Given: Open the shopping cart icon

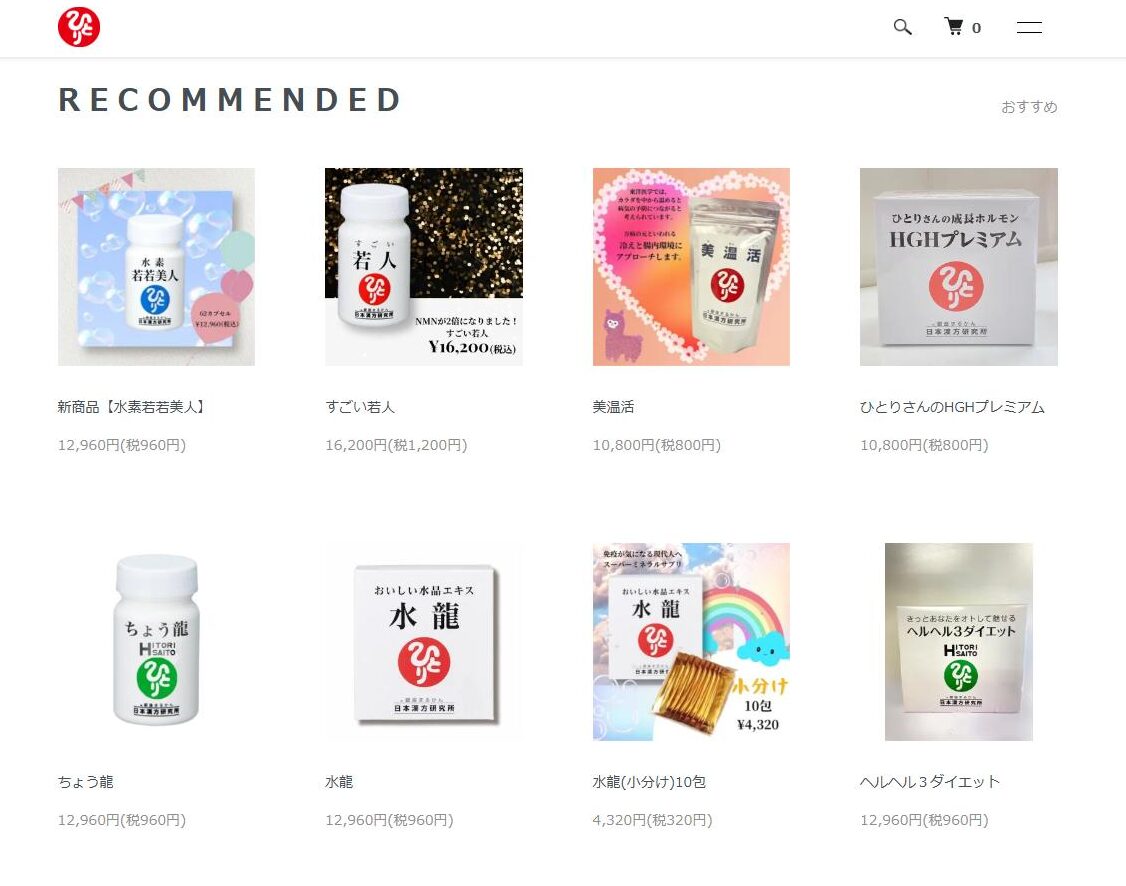Looking at the screenshot, I should (954, 27).
